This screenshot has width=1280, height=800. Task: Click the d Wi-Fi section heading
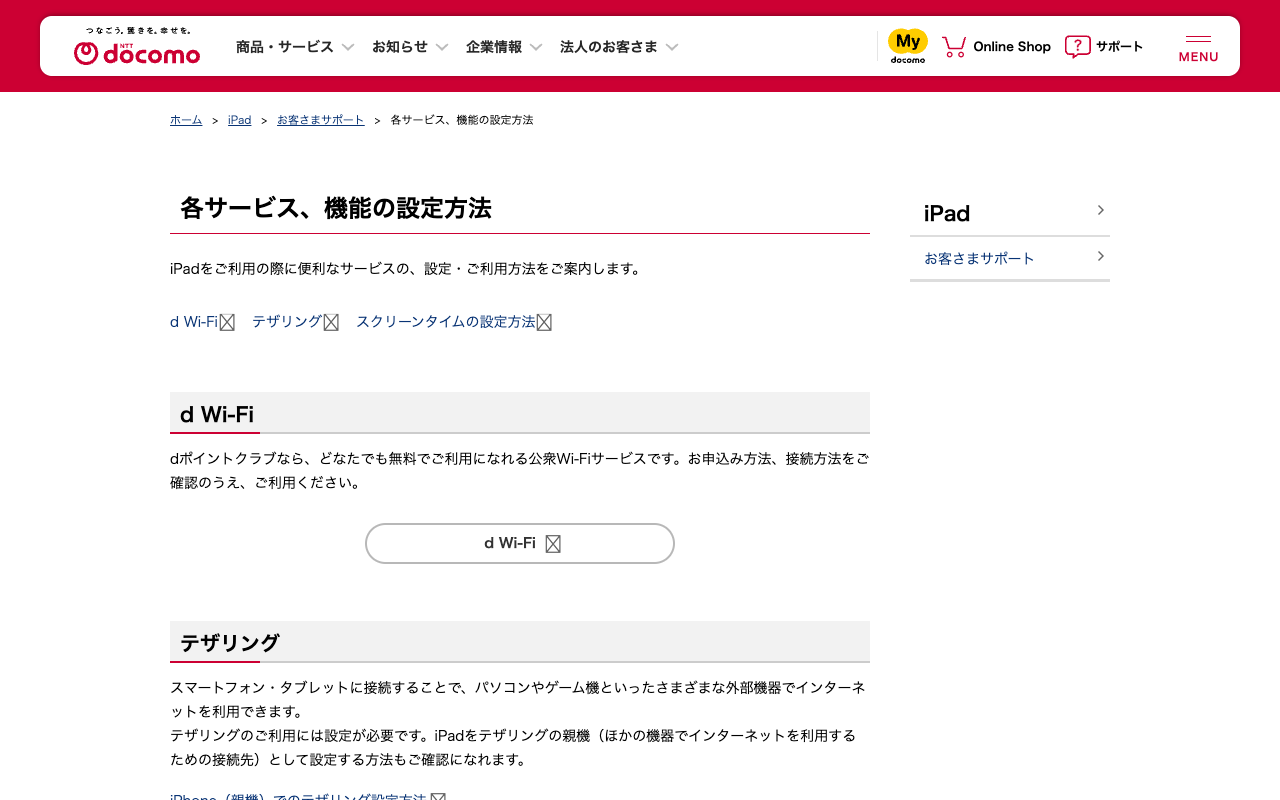[x=217, y=414]
